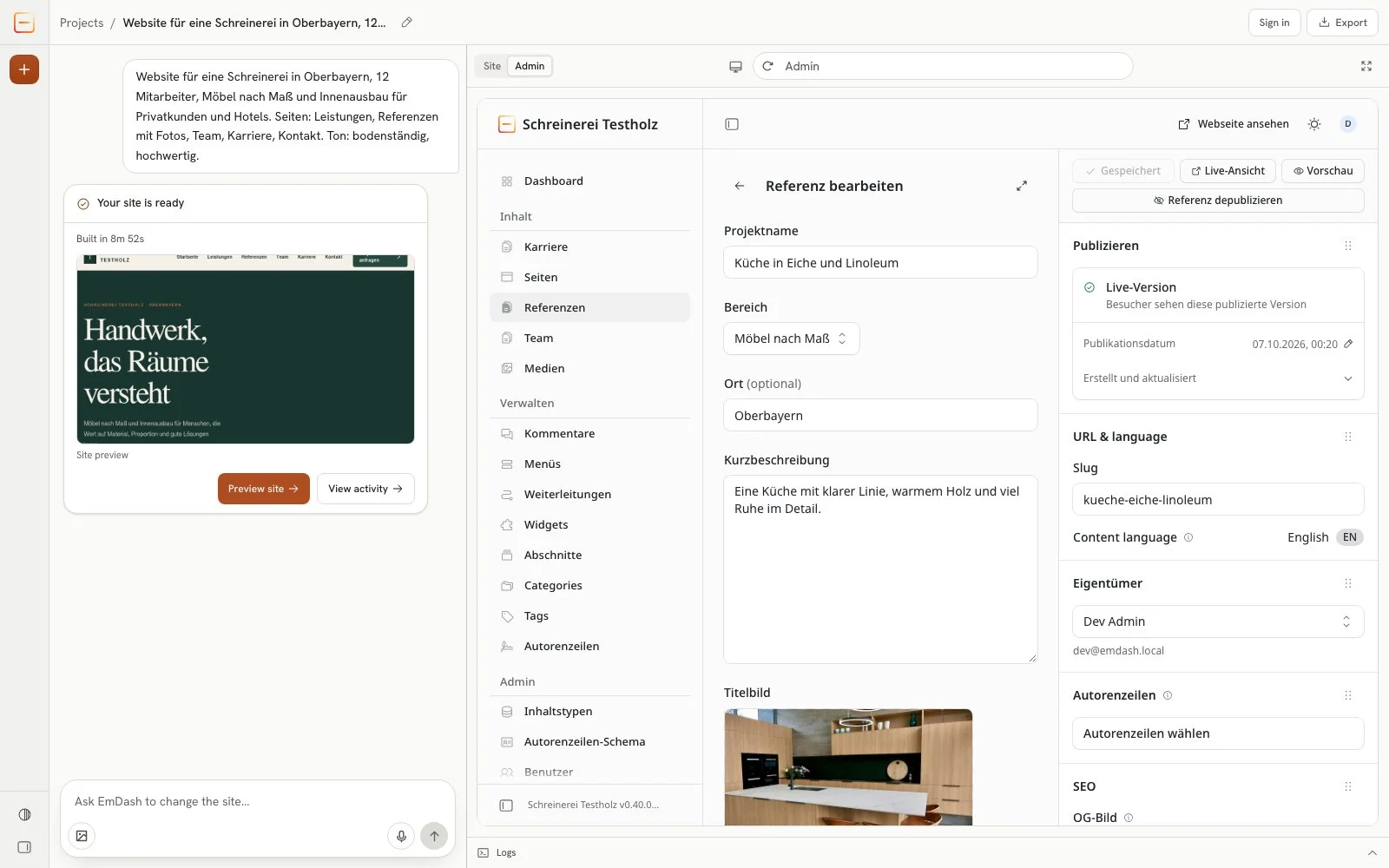The height and width of the screenshot is (868, 1389).
Task: Switch to the Site tab
Action: [x=492, y=66]
